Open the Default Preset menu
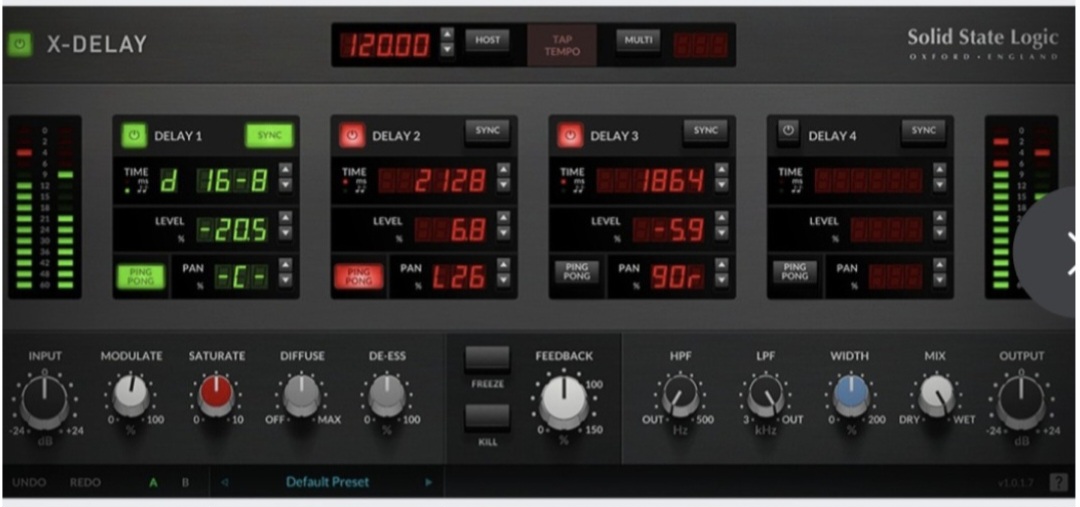The image size is (1080, 507). 327,482
